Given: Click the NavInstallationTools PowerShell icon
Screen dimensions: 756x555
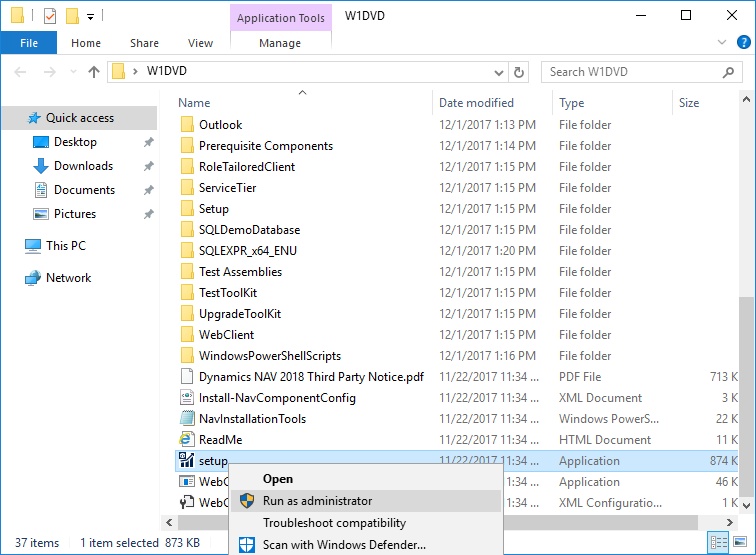Looking at the screenshot, I should point(187,419).
